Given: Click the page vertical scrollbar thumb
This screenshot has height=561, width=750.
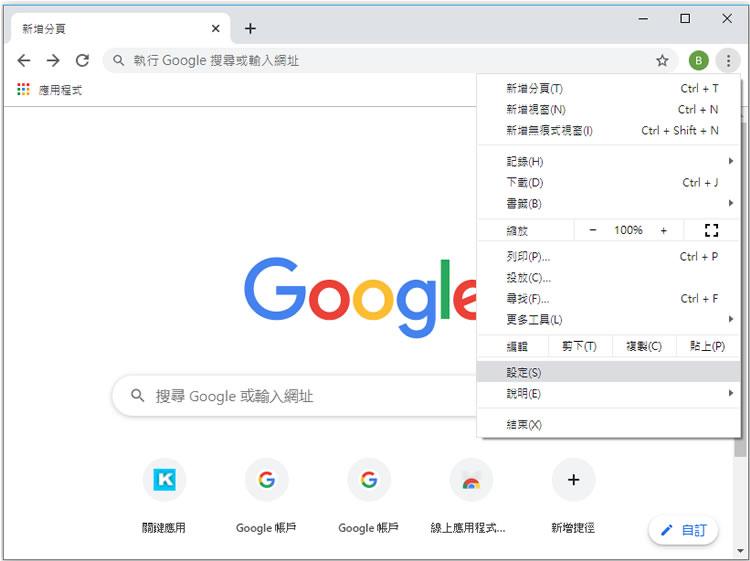Looking at the screenshot, I should [x=740, y=447].
